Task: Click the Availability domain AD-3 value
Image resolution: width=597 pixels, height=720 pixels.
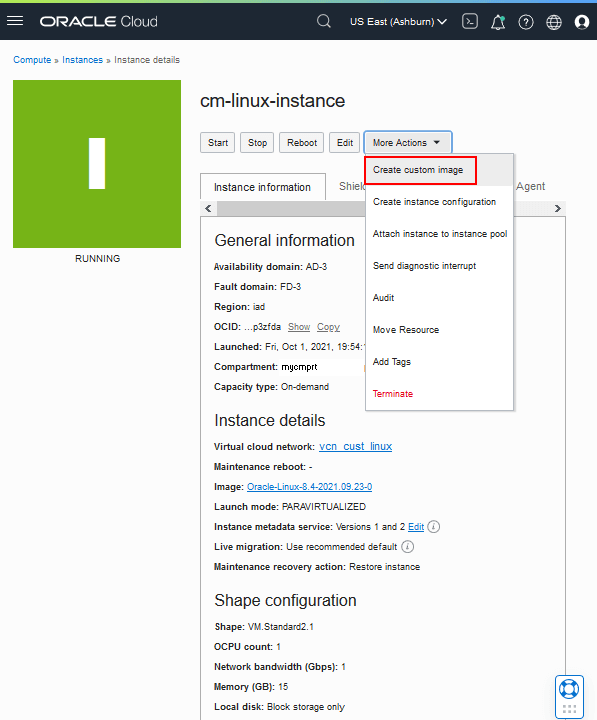Action: (316, 267)
